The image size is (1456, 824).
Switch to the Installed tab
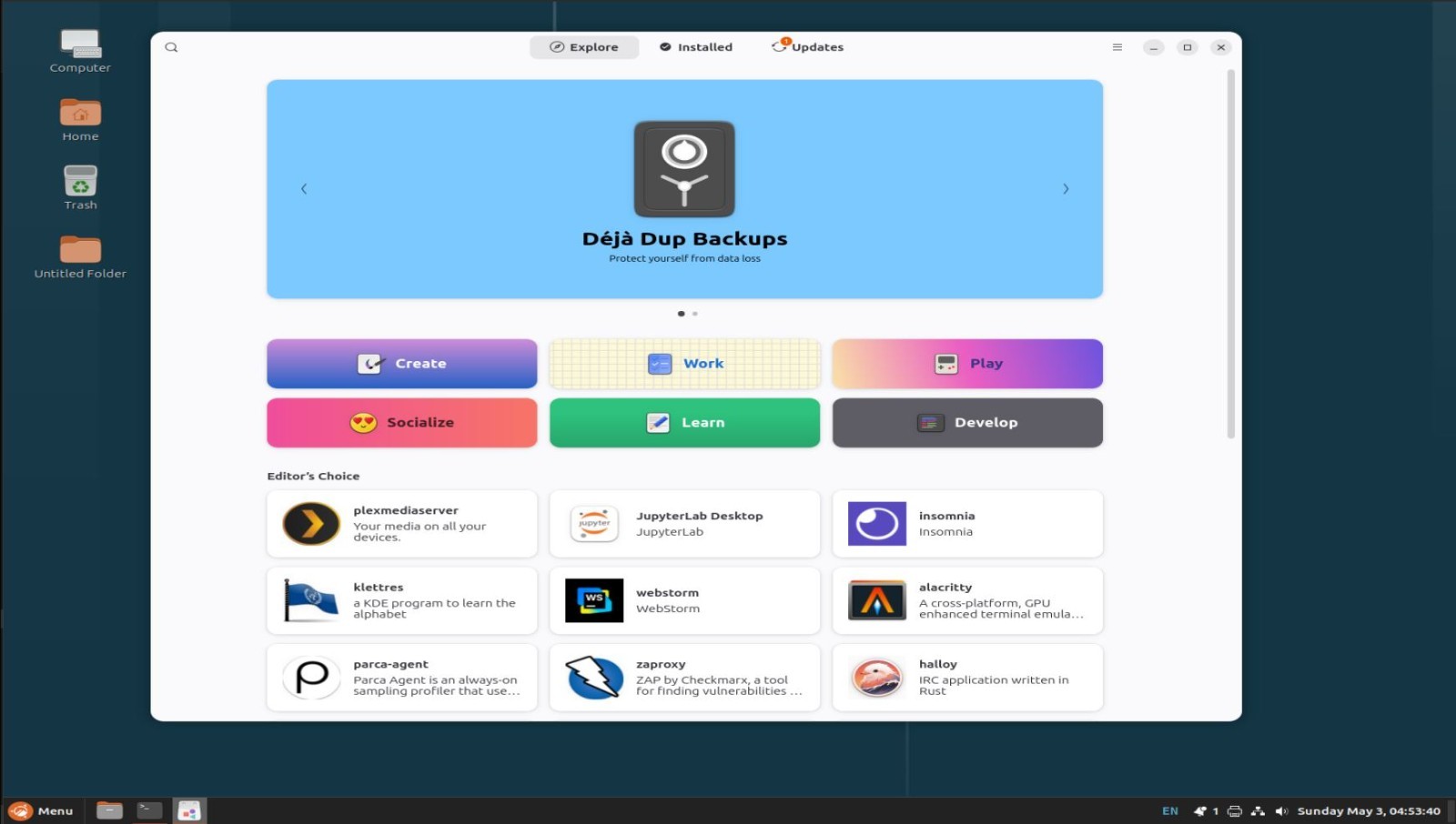(696, 47)
